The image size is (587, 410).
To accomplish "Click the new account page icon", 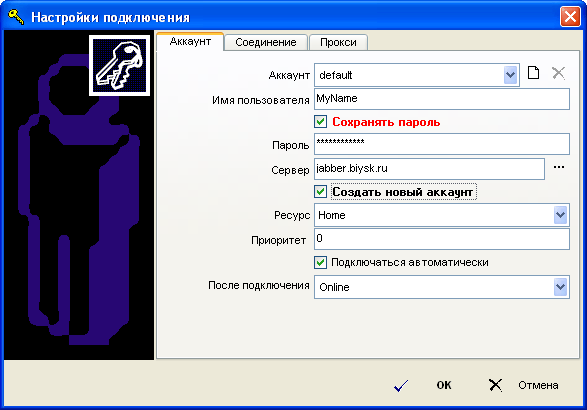I will (533, 73).
